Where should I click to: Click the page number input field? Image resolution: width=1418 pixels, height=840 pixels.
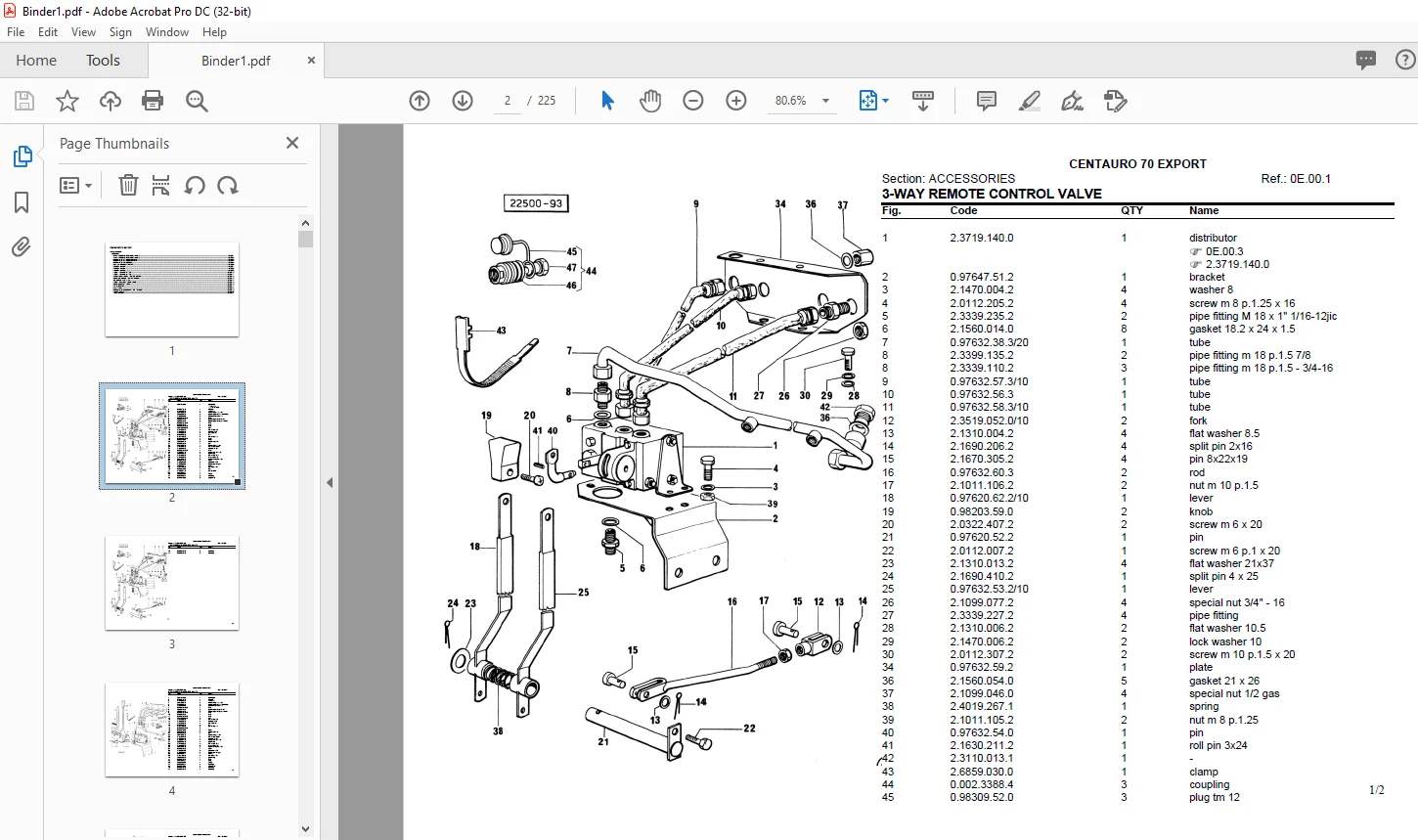pyautogui.click(x=508, y=101)
